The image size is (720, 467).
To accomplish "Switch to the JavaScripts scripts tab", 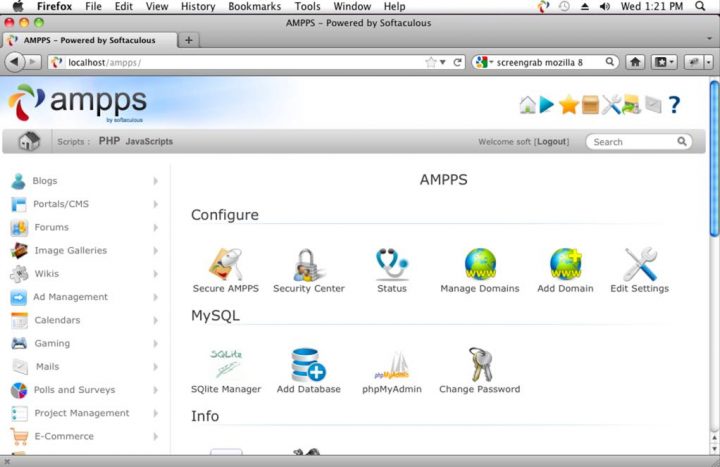I will [149, 142].
